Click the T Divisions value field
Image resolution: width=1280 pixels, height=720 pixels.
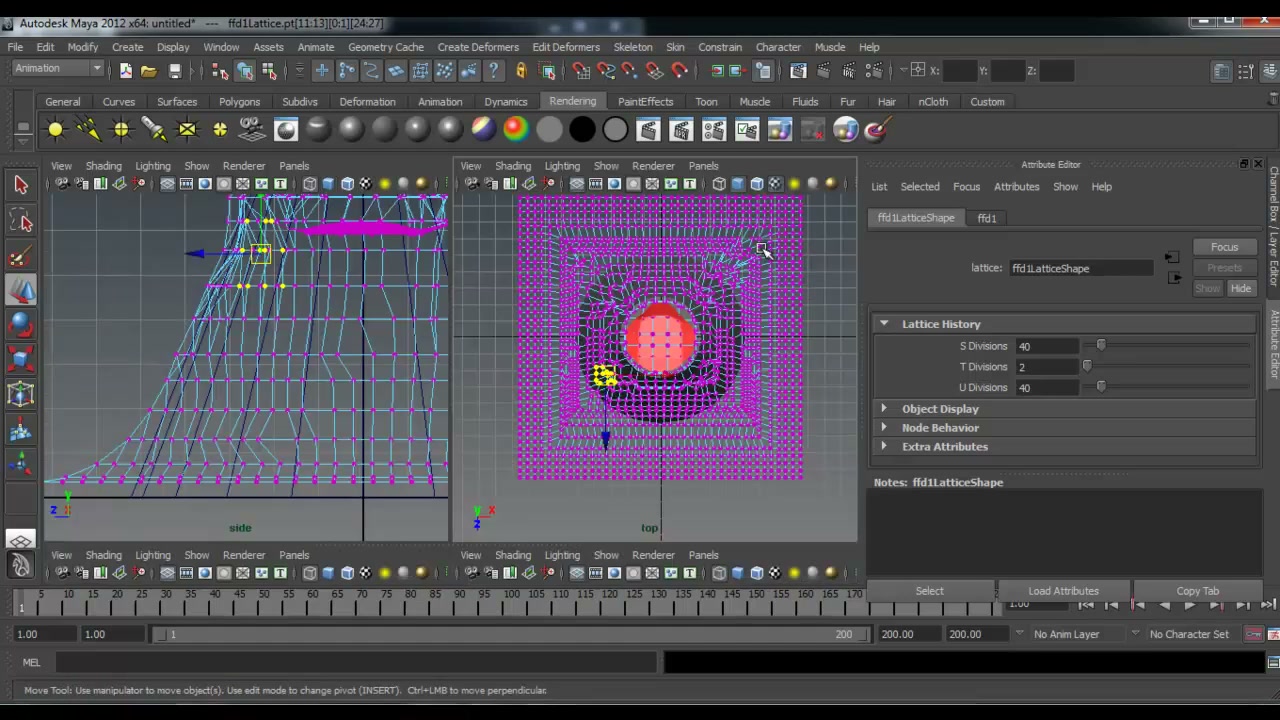click(1047, 367)
